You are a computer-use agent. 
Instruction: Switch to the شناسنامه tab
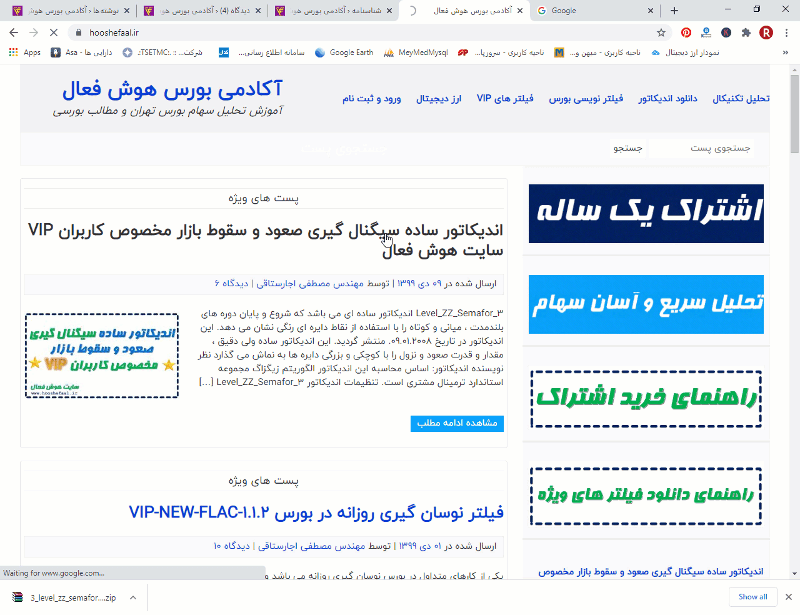coord(336,11)
